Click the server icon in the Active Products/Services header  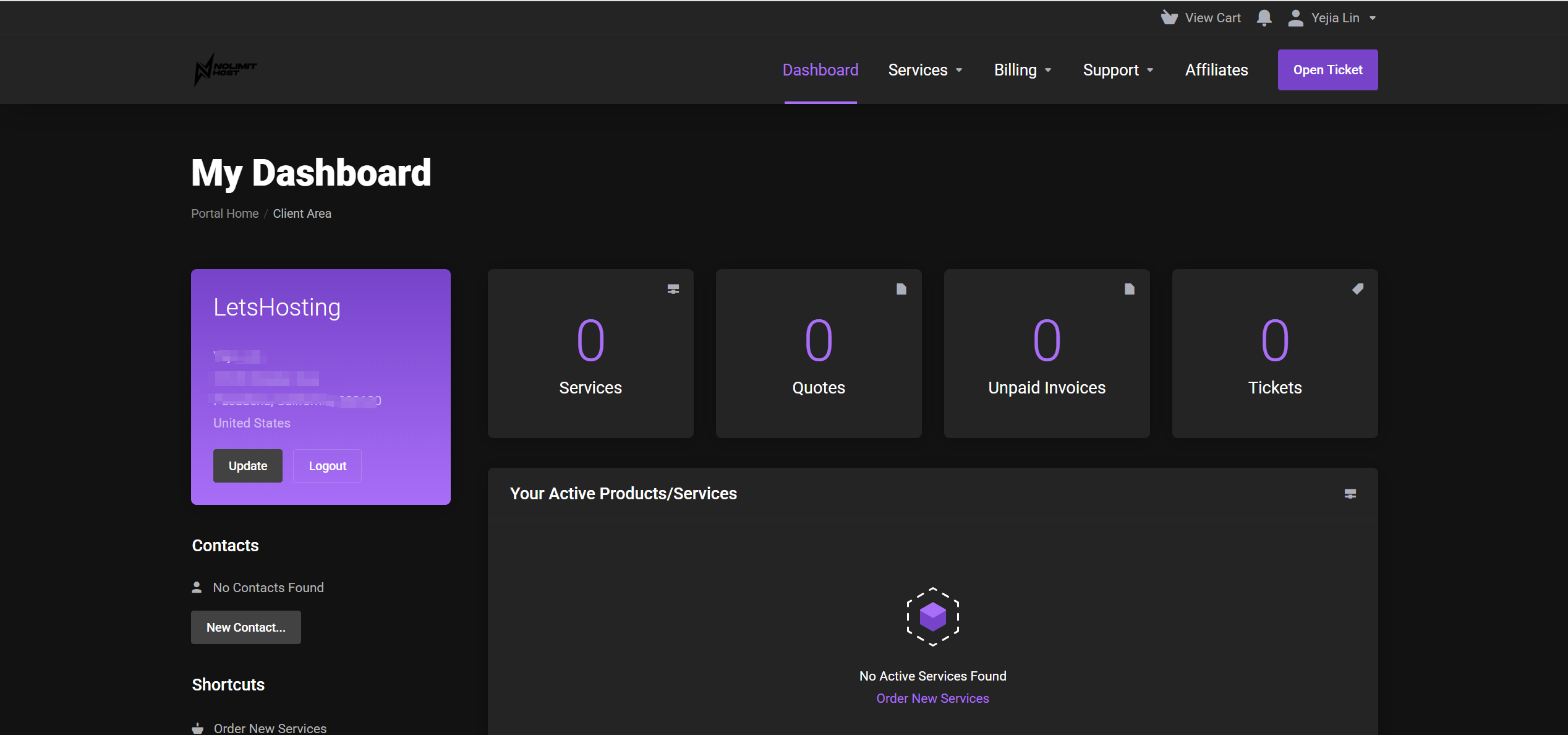click(1350, 494)
